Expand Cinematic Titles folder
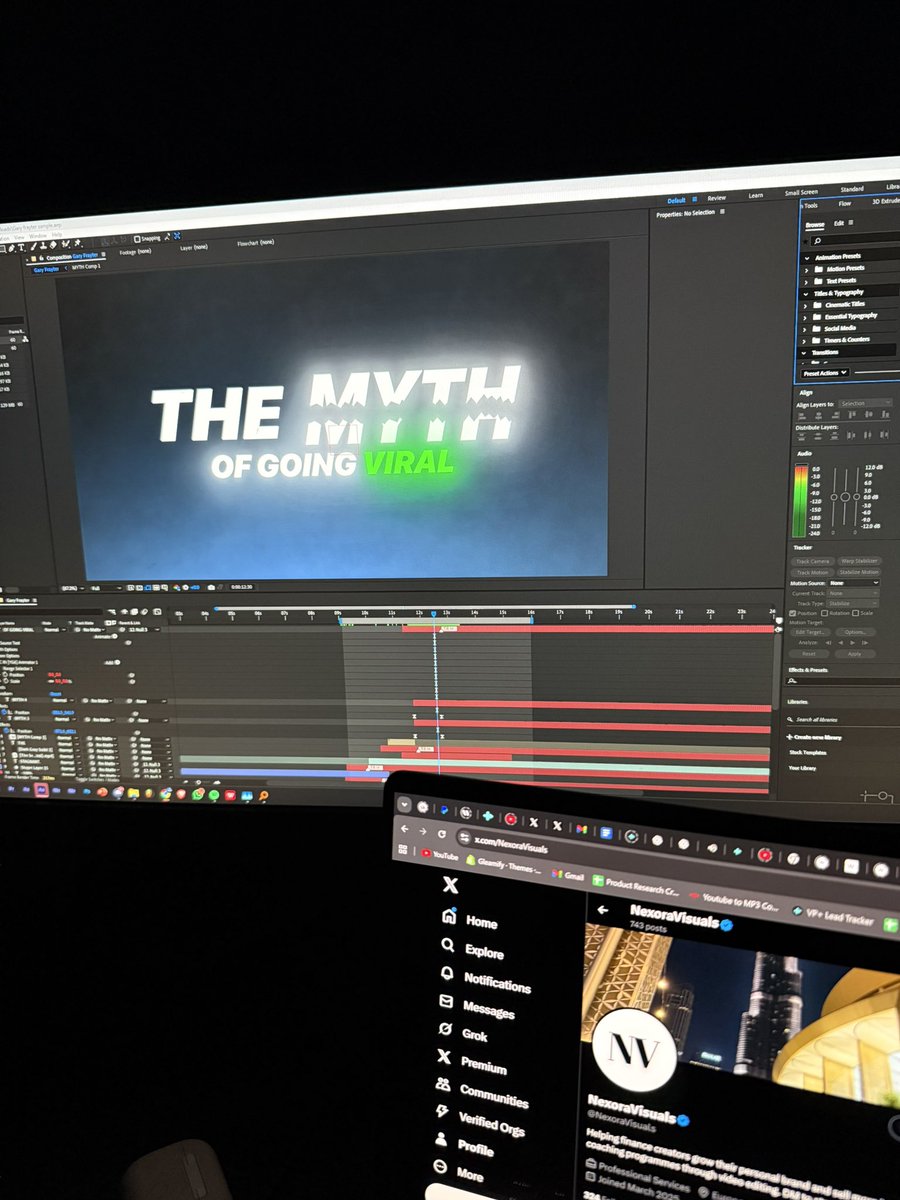Screen dimensions: 900x1200 807,304
